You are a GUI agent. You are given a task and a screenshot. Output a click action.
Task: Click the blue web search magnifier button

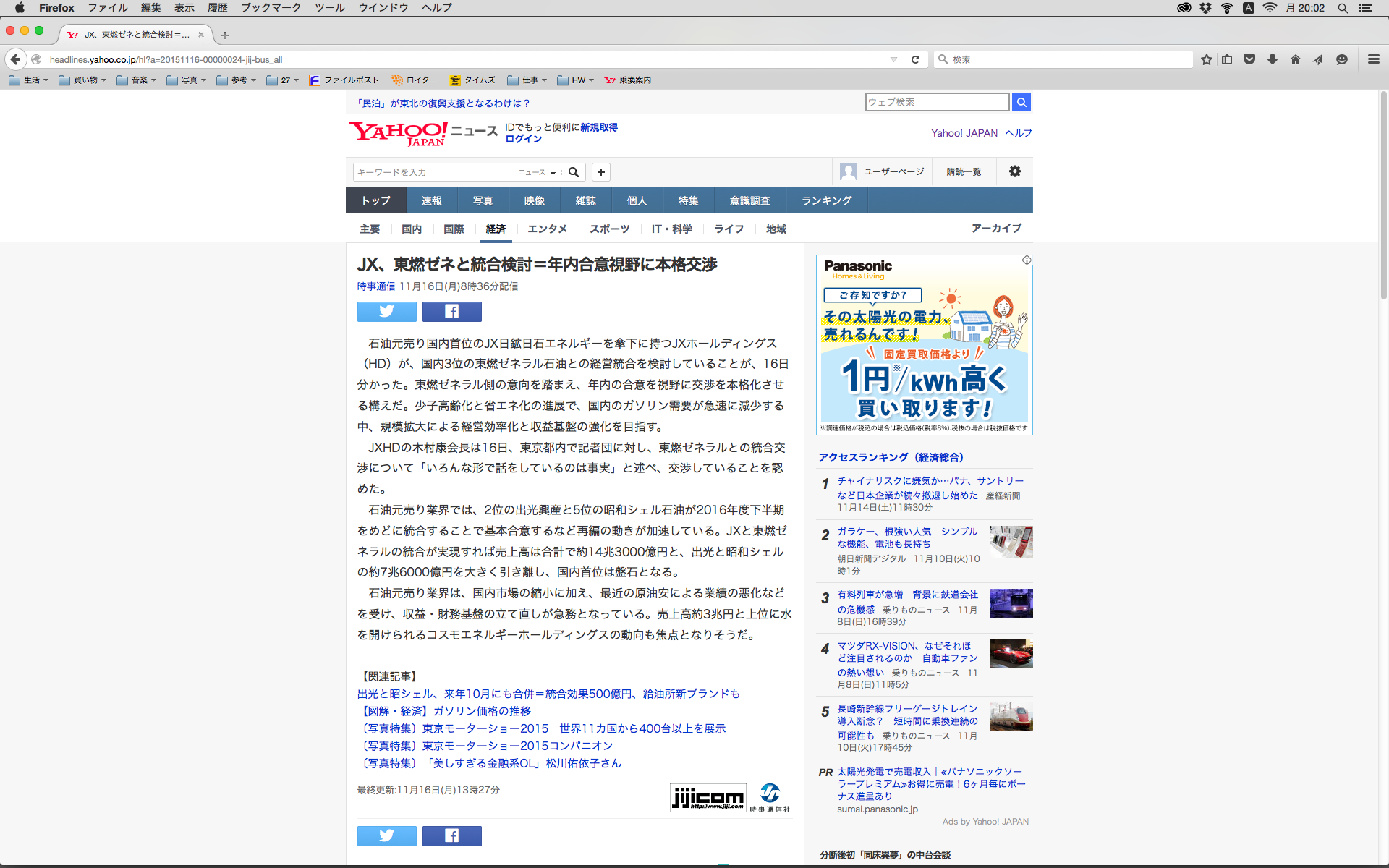pos(1021,102)
